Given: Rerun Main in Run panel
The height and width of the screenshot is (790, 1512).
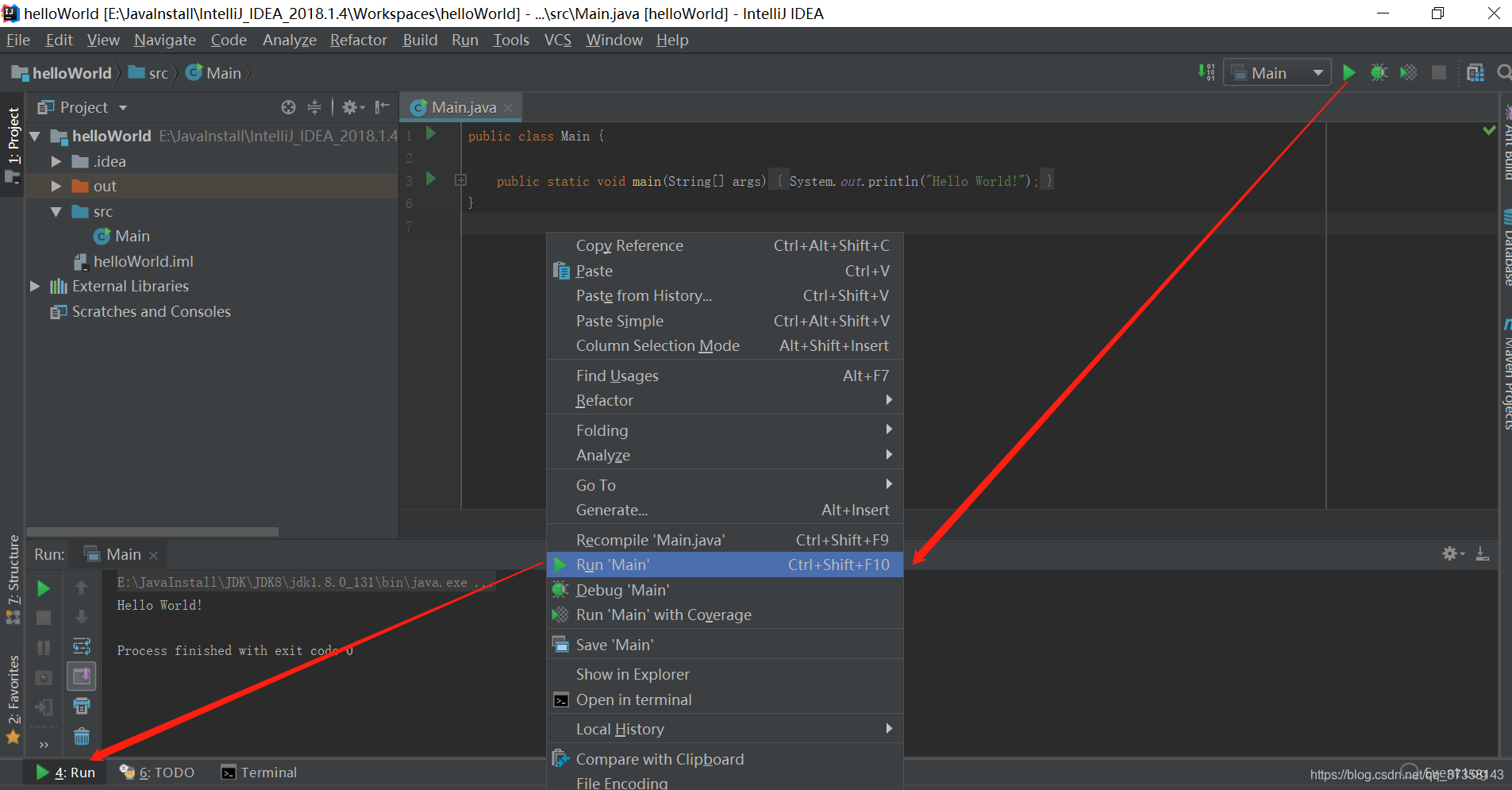Looking at the screenshot, I should (x=44, y=588).
